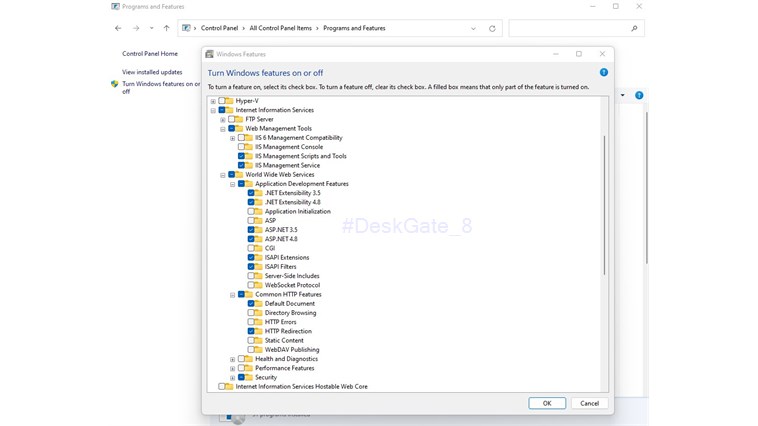This screenshot has height=426, width=758.
Task: Click the shield icon beside Turn Windows features
Action: coord(115,84)
